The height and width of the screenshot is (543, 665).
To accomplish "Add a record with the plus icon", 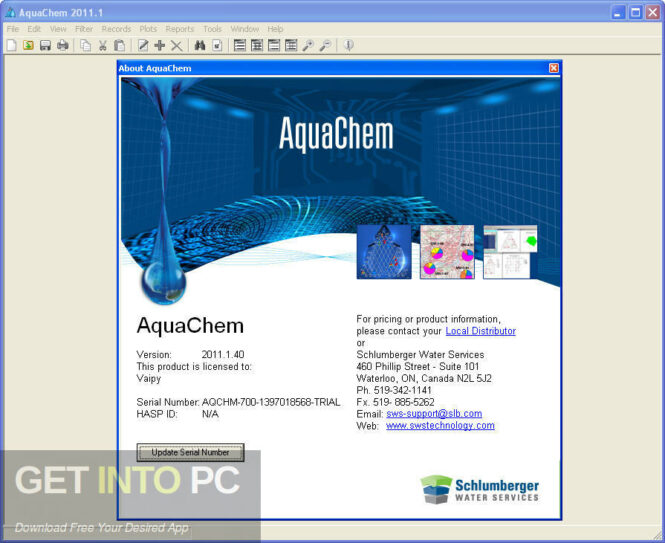I will tap(159, 45).
